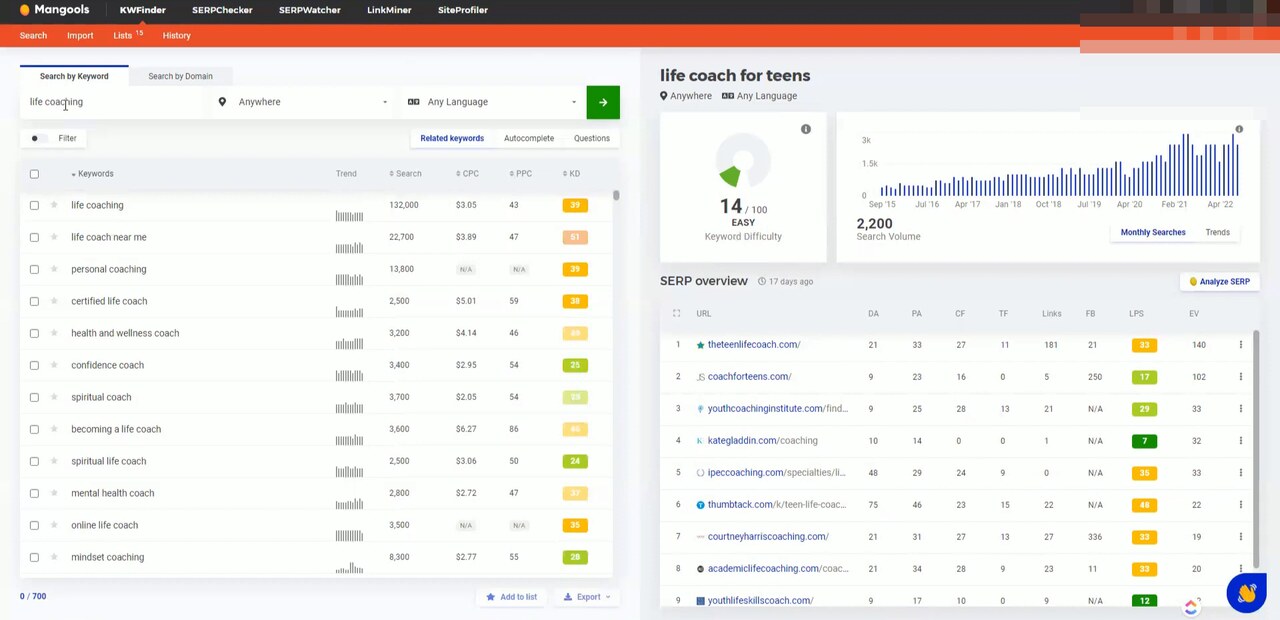Star the 'confidence coach' keyword
Image resolution: width=1280 pixels, height=620 pixels.
click(54, 365)
